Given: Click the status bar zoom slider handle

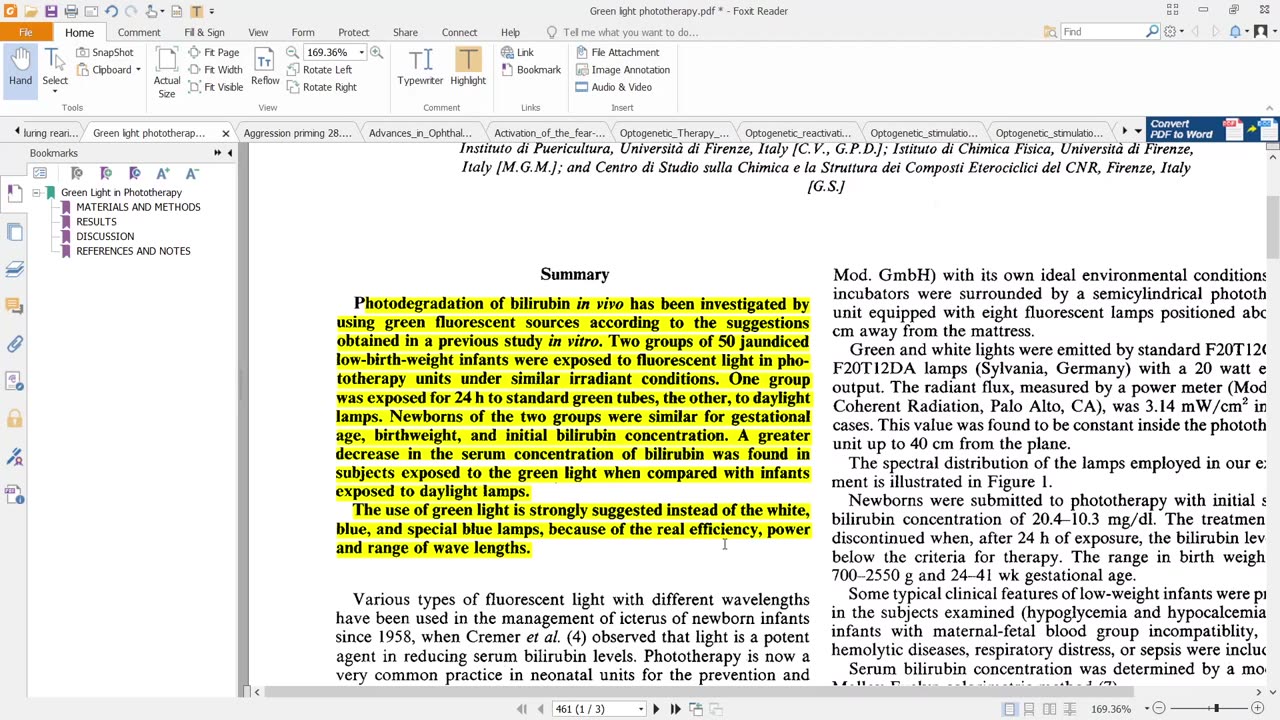Looking at the screenshot, I should [x=1215, y=709].
